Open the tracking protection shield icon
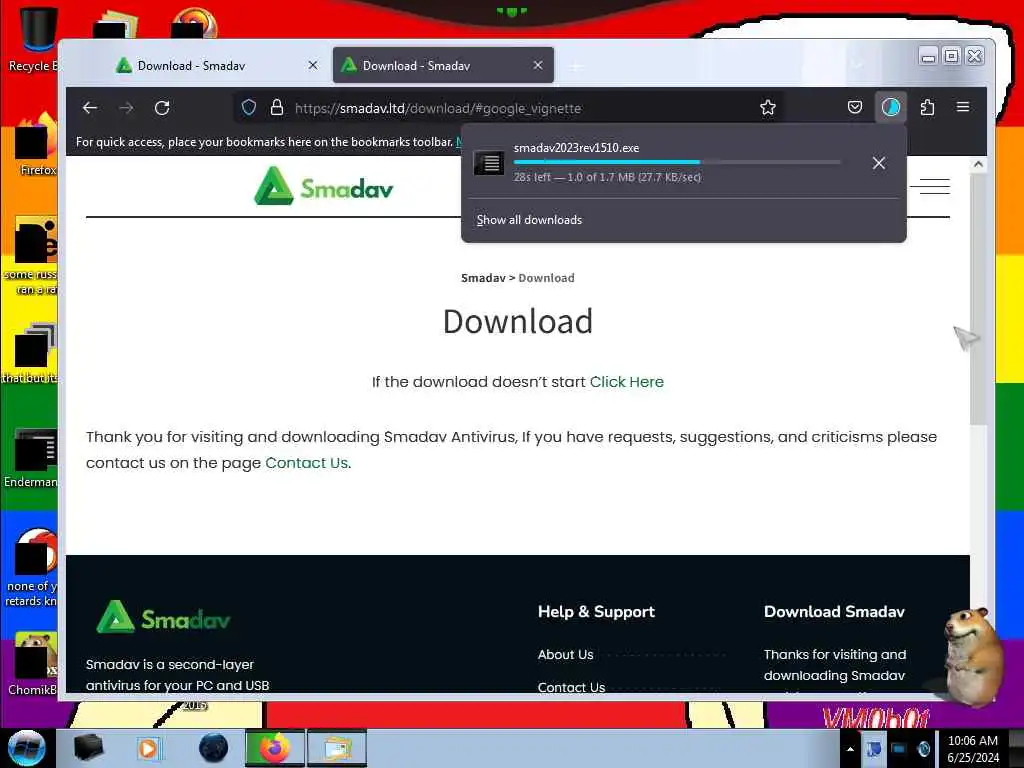The width and height of the screenshot is (1024, 768). pos(249,108)
